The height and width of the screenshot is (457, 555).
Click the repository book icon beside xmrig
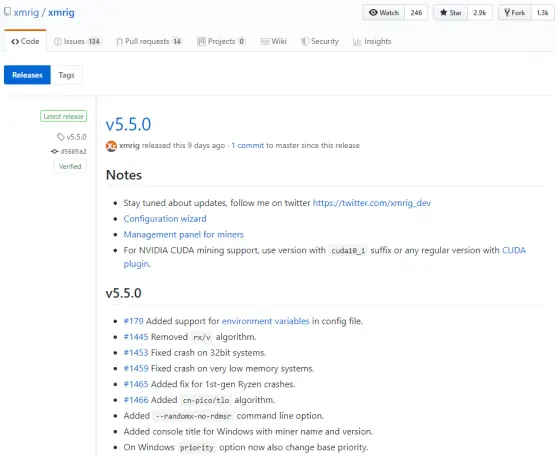pos(7,12)
